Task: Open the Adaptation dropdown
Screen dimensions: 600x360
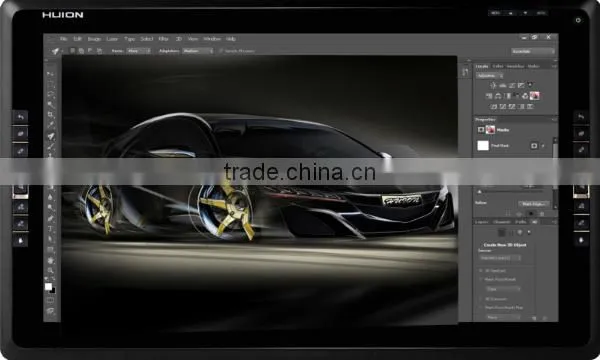Action: click(197, 51)
